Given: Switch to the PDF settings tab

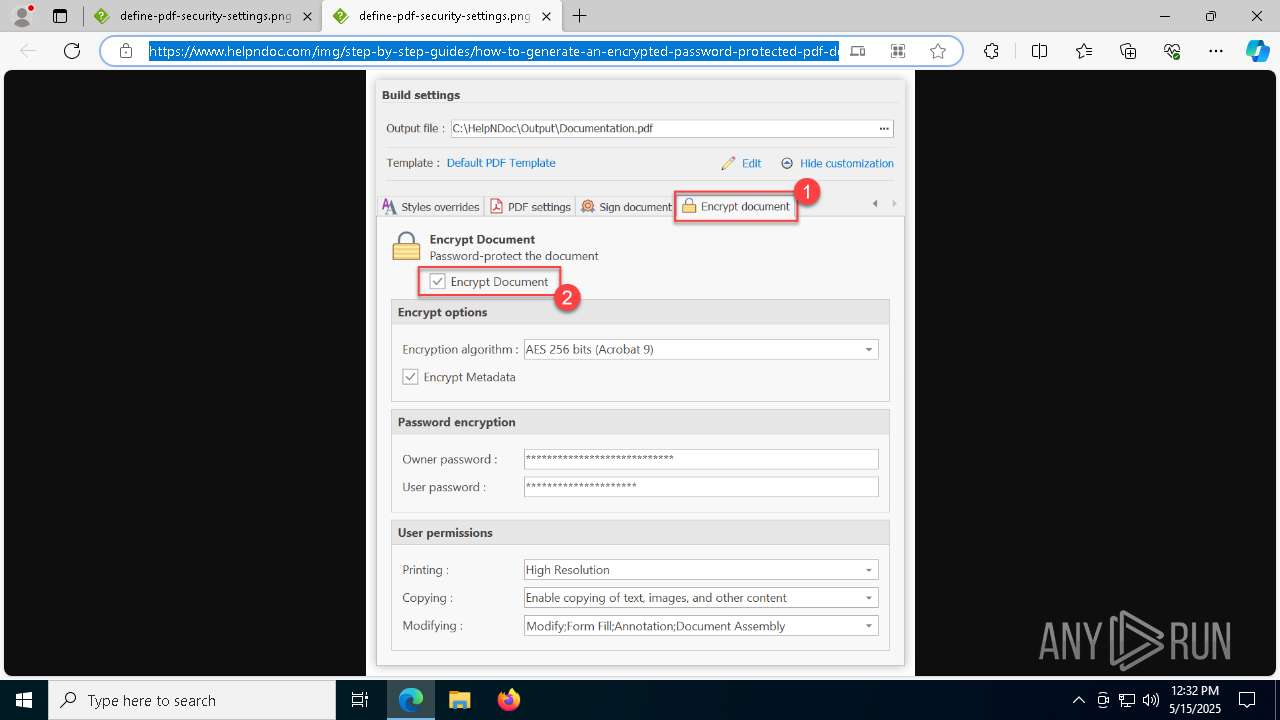Looking at the screenshot, I should pyautogui.click(x=530, y=207).
